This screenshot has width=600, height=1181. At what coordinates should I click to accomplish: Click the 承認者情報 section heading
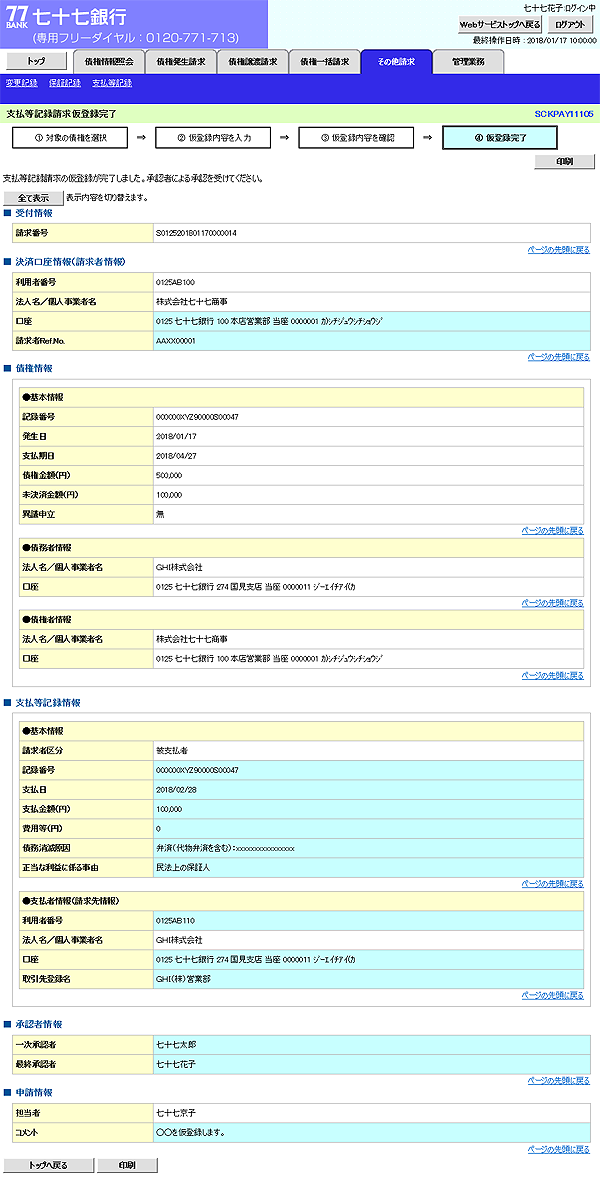tap(38, 1024)
